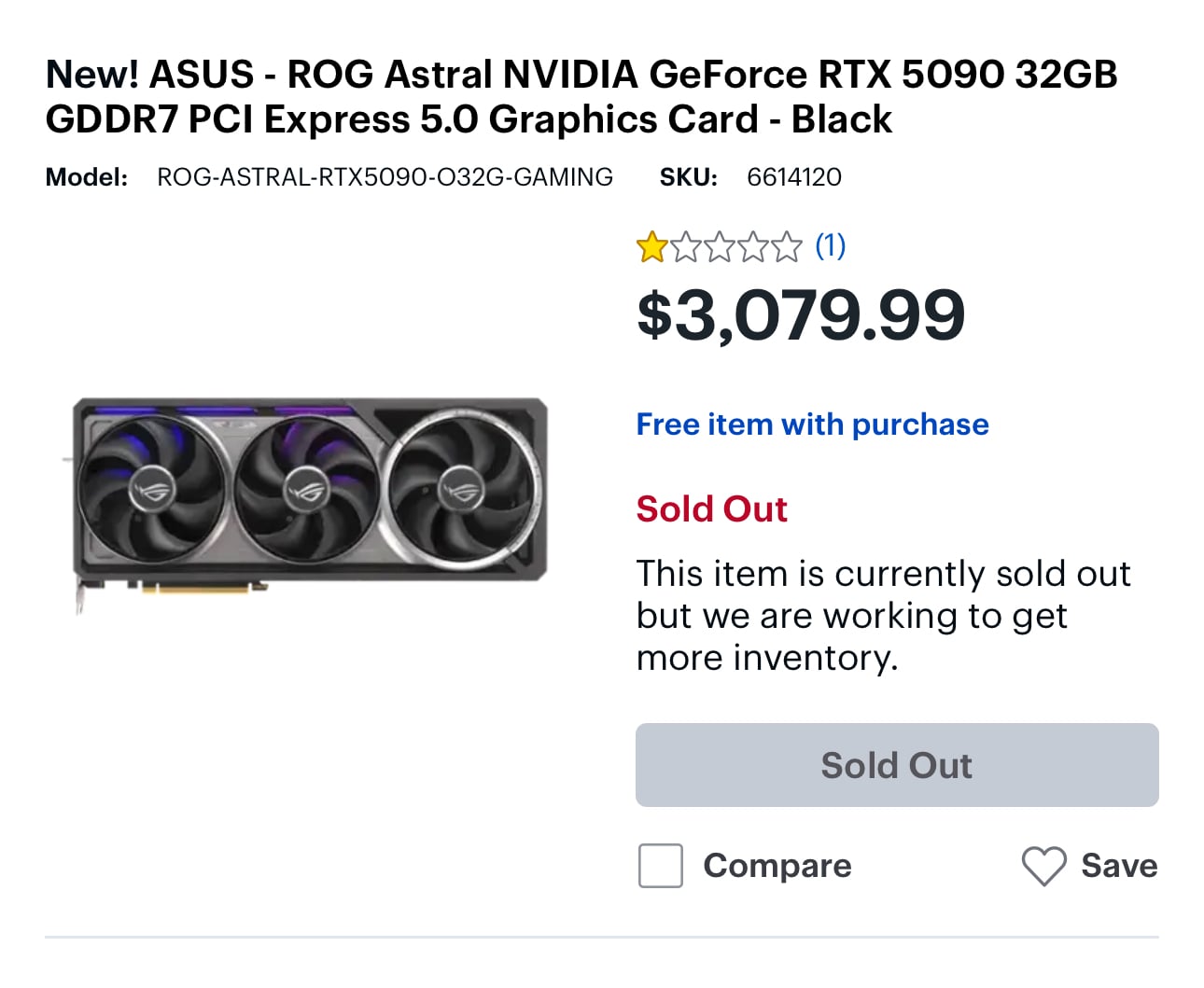Viewport: 1204px width, 988px height.
Task: Click the Model: label
Action: coord(87,177)
